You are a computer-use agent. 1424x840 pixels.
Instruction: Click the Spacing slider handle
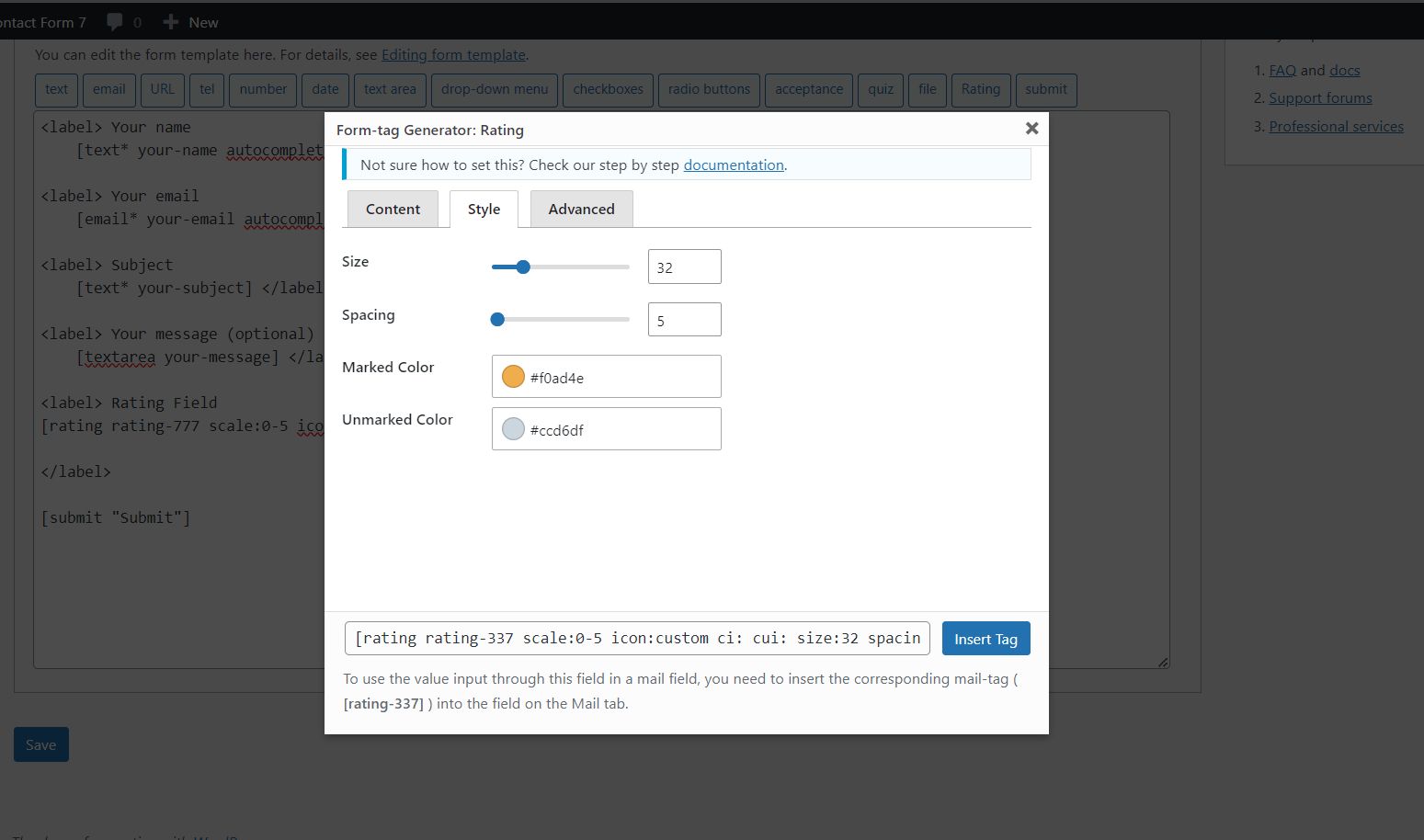(497, 320)
